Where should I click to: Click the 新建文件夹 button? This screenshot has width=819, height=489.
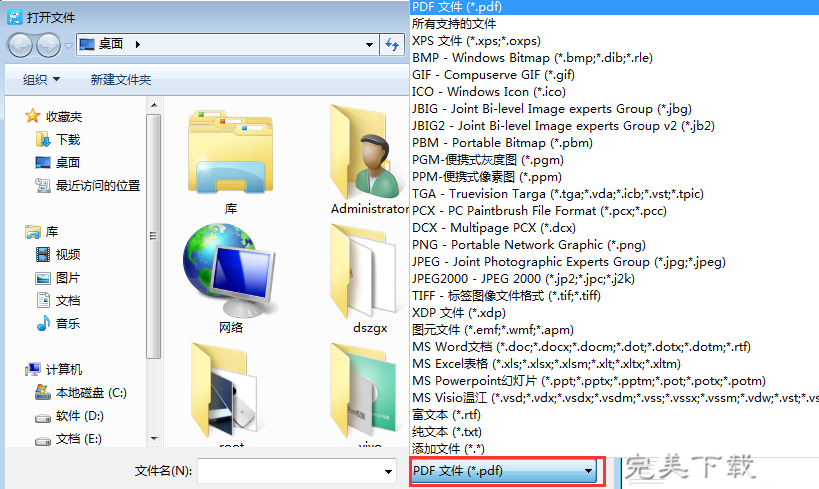tap(121, 79)
